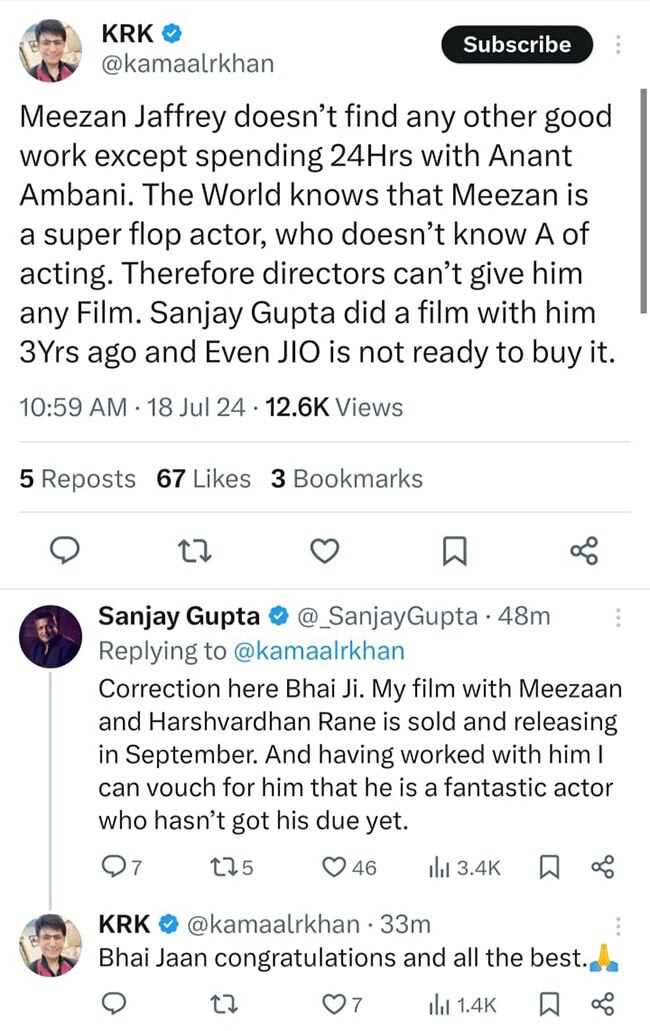The height and width of the screenshot is (1031, 650).
Task: Open Sanjay Gupta's profile picture
Action: pos(50,635)
